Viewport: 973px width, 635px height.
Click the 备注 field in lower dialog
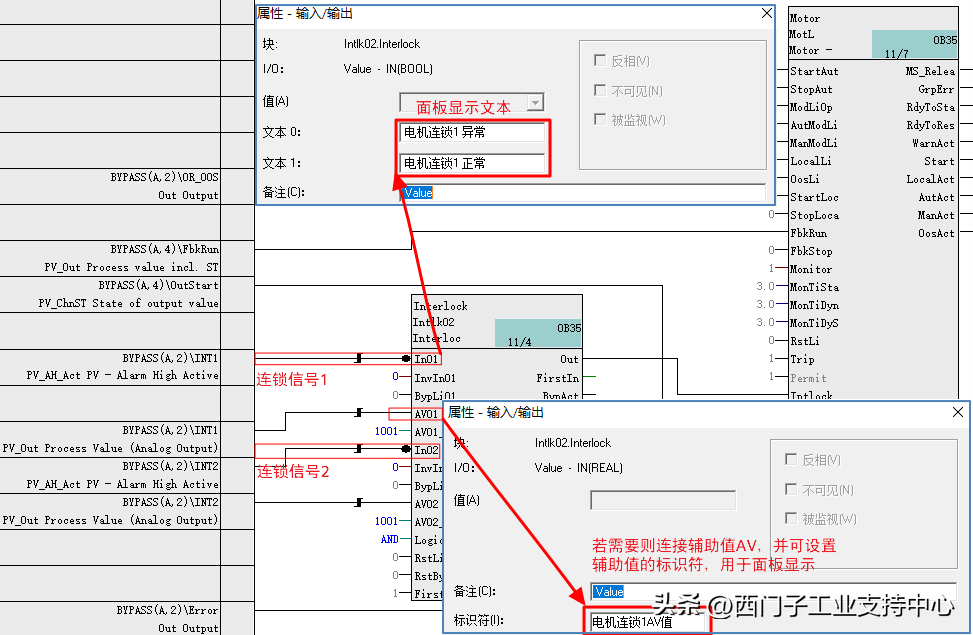pyautogui.click(x=770, y=591)
